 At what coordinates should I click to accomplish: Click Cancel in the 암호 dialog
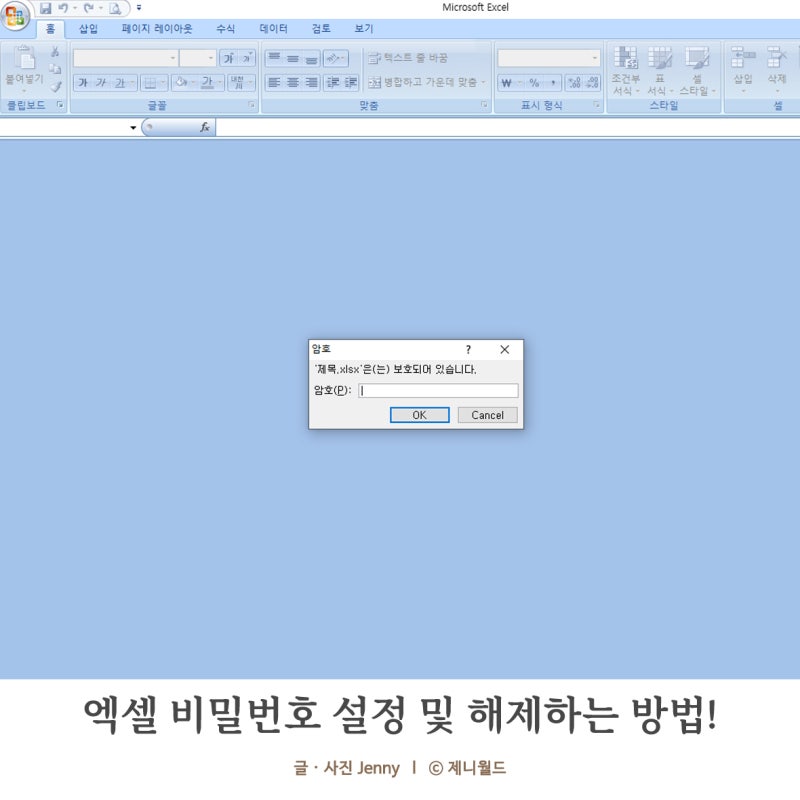[487, 415]
